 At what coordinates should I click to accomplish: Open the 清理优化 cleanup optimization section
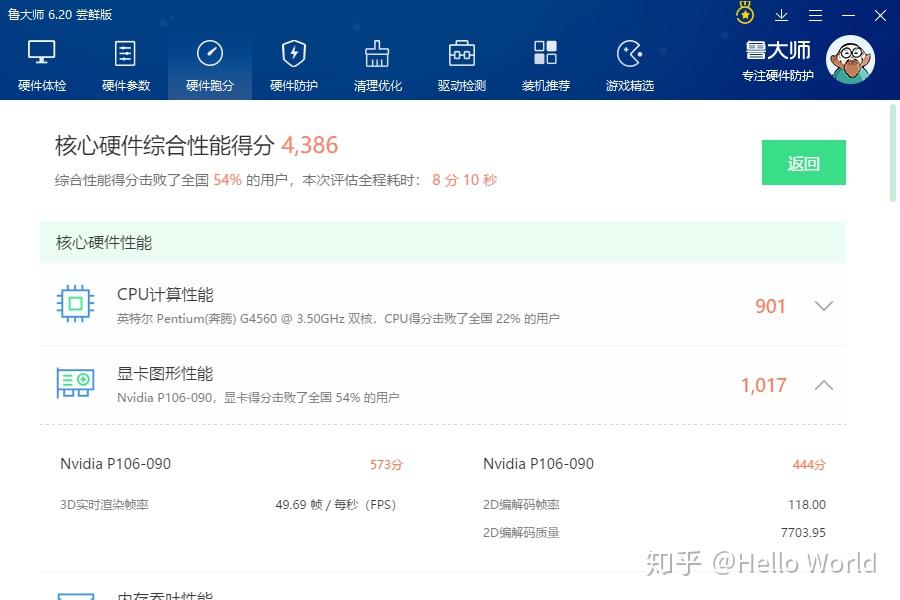click(x=378, y=65)
